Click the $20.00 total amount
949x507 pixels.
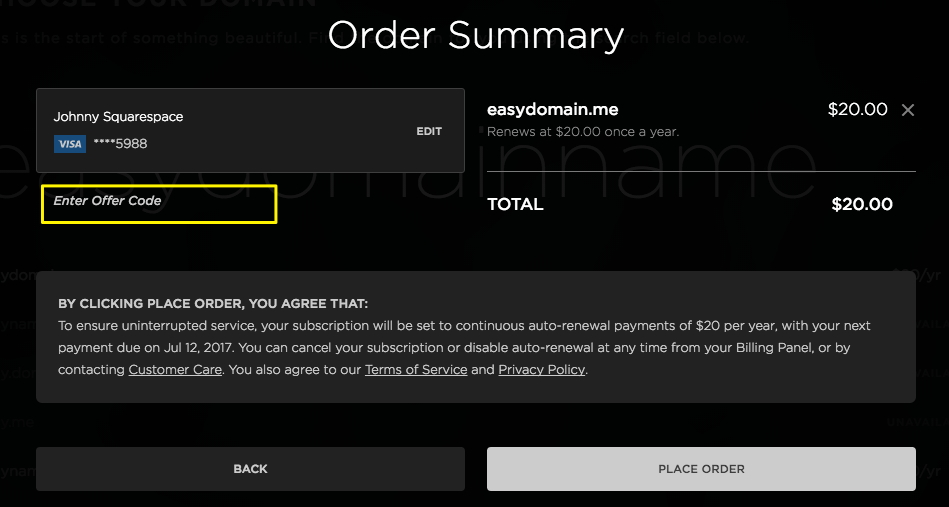tap(862, 205)
